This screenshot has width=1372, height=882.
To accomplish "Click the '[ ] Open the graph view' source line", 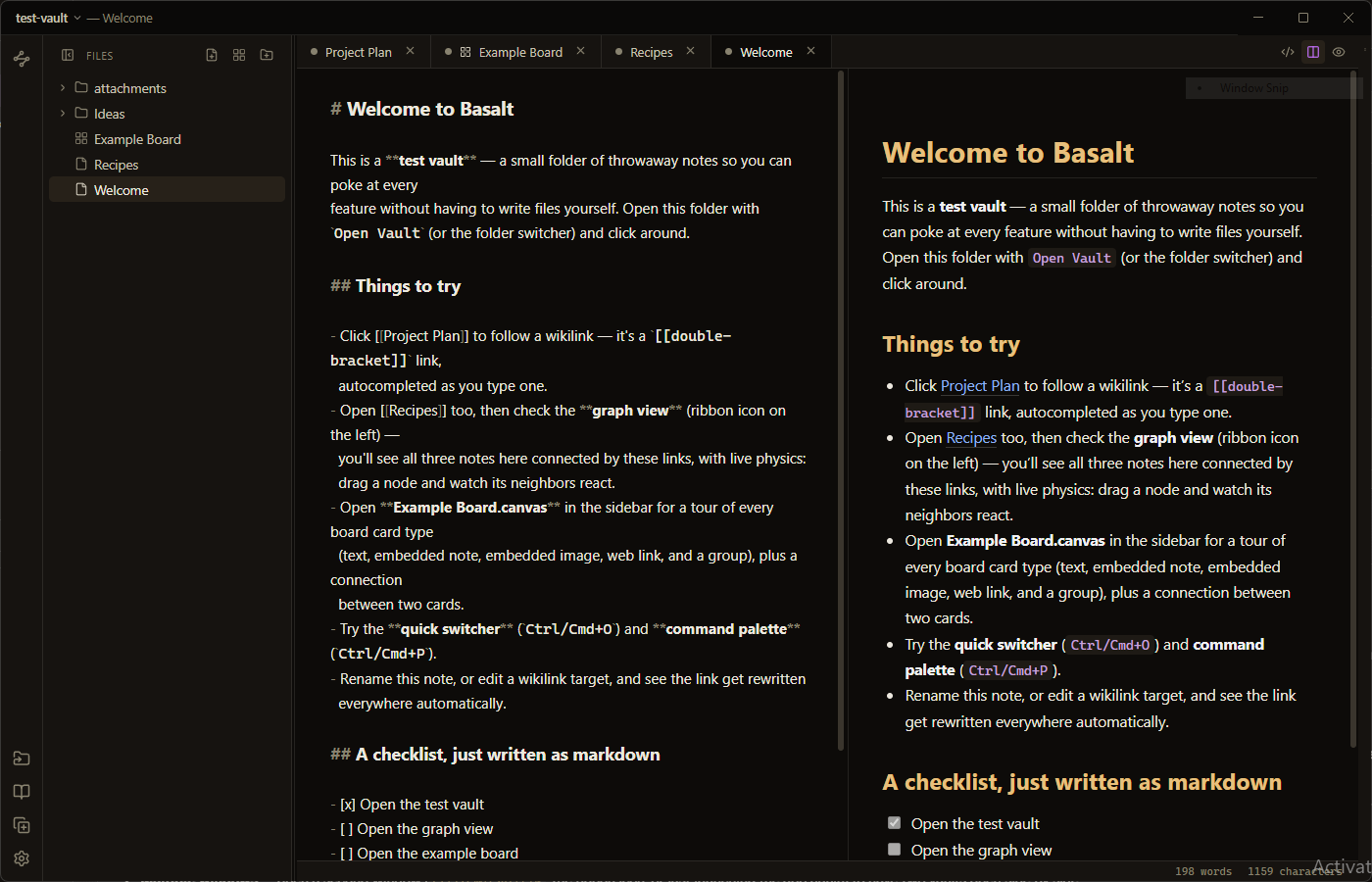I will [x=412, y=829].
